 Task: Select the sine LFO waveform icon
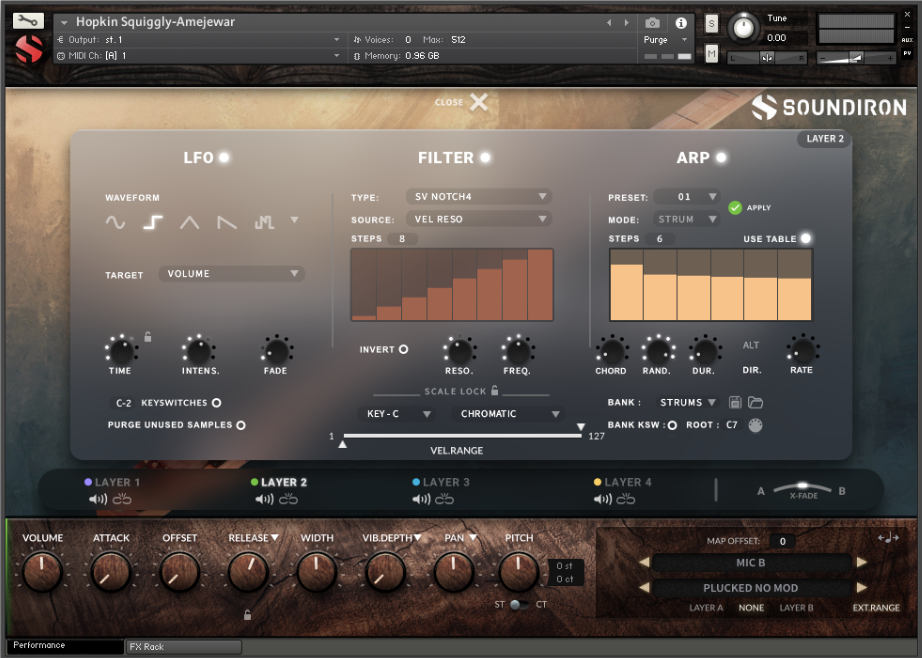click(x=115, y=222)
